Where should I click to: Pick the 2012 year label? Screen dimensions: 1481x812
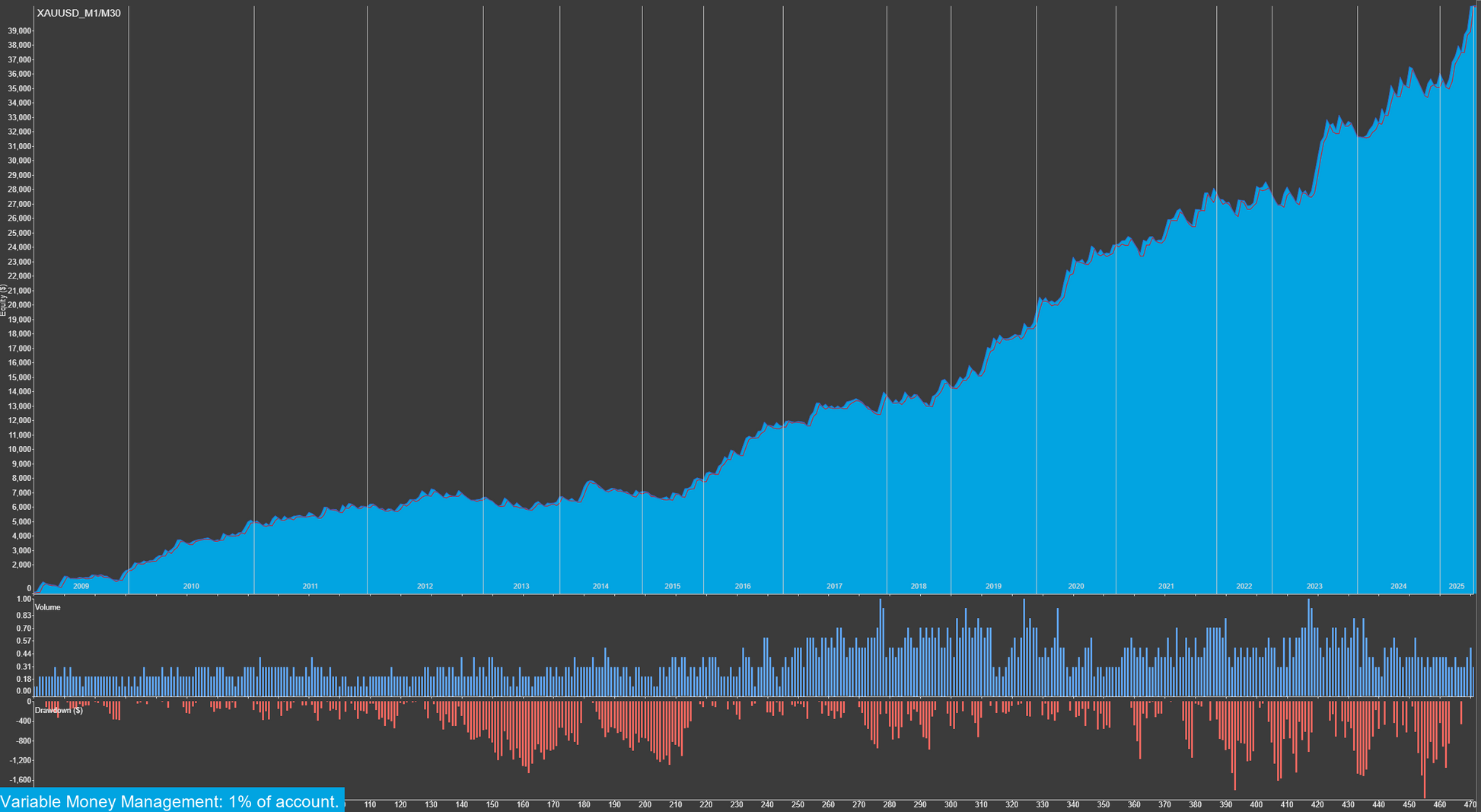pyautogui.click(x=425, y=586)
